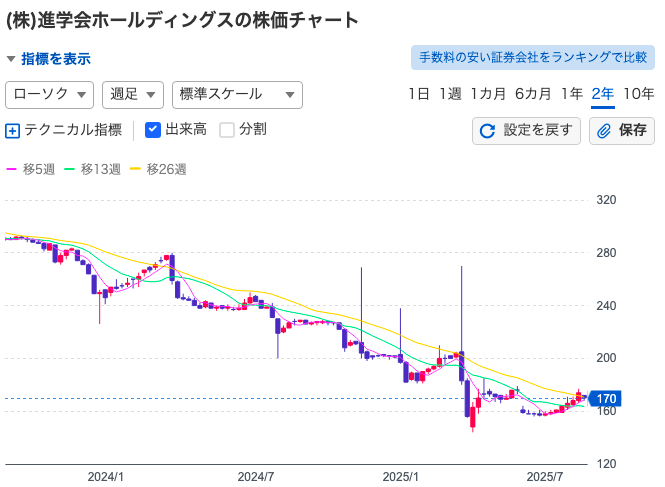The image size is (665, 487).
Task: Select the 10年 period tab
Action: point(639,94)
